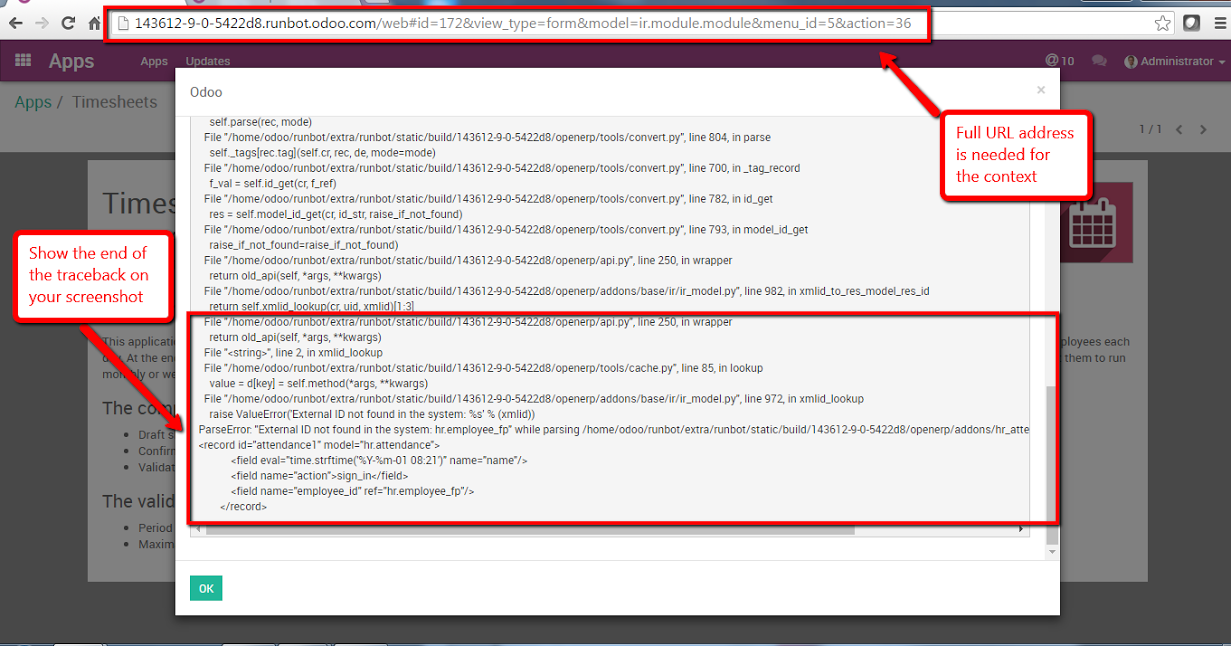
Task: Open the Apps menu item
Action: 154,61
